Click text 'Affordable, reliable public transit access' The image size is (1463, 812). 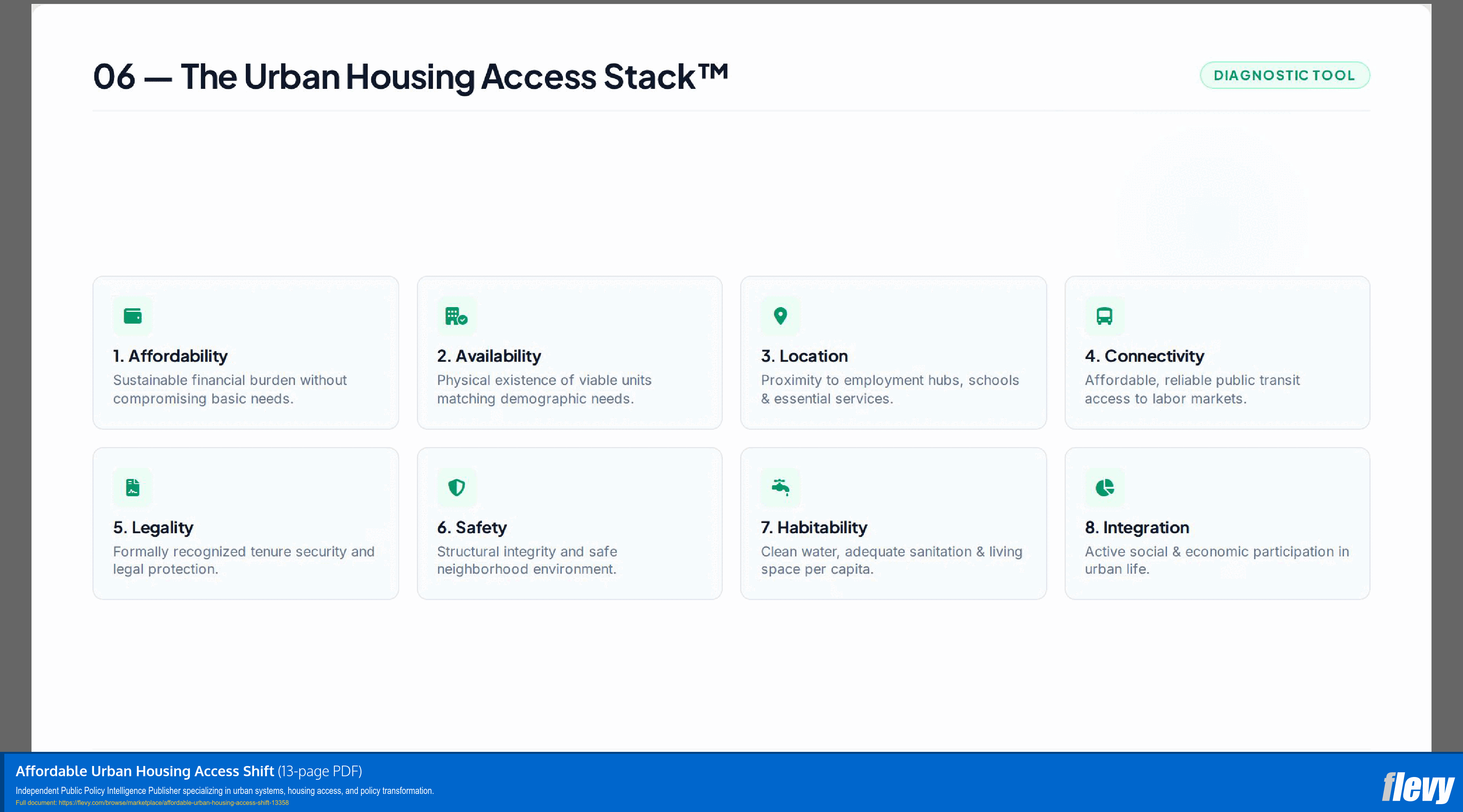1192,390
